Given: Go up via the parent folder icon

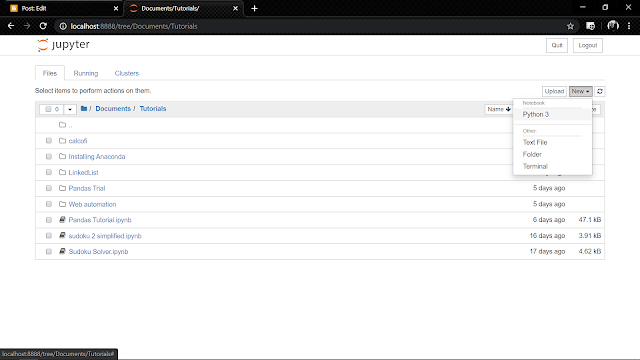Looking at the screenshot, I should click(x=62, y=125).
